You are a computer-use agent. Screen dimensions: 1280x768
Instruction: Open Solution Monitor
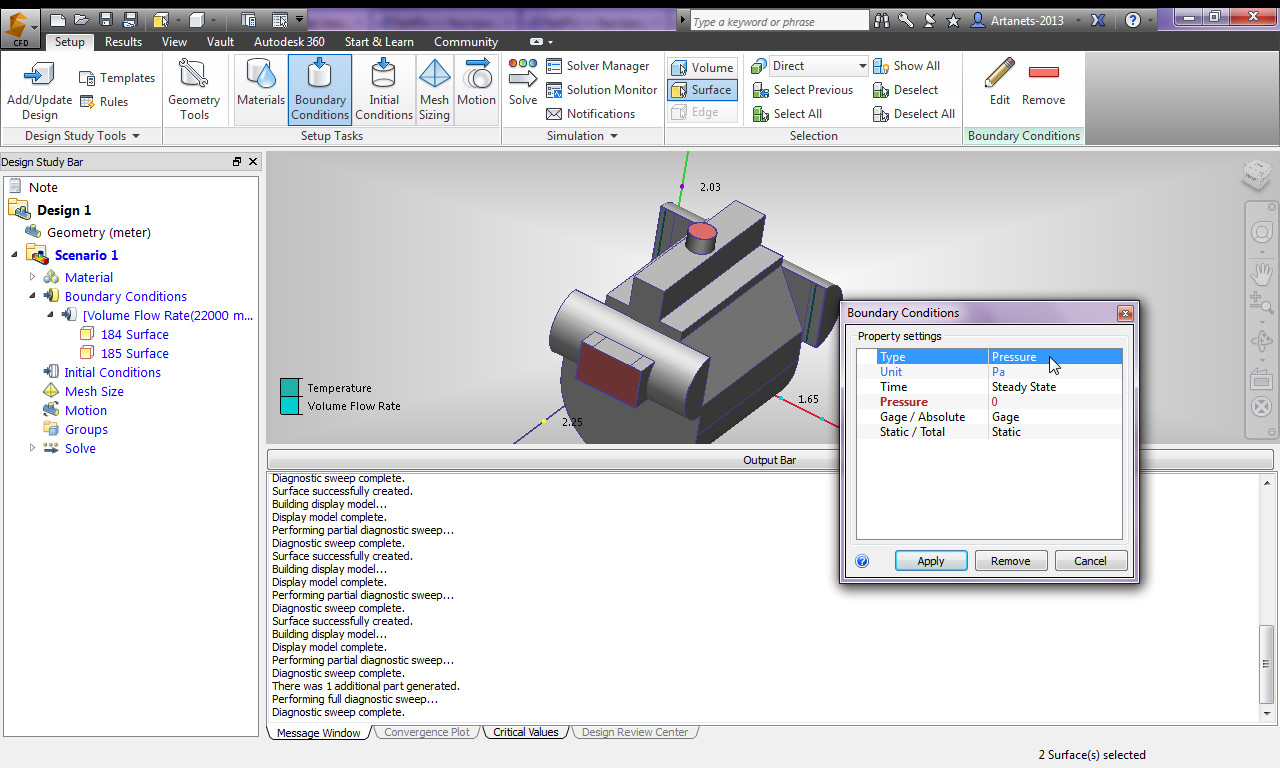click(601, 90)
